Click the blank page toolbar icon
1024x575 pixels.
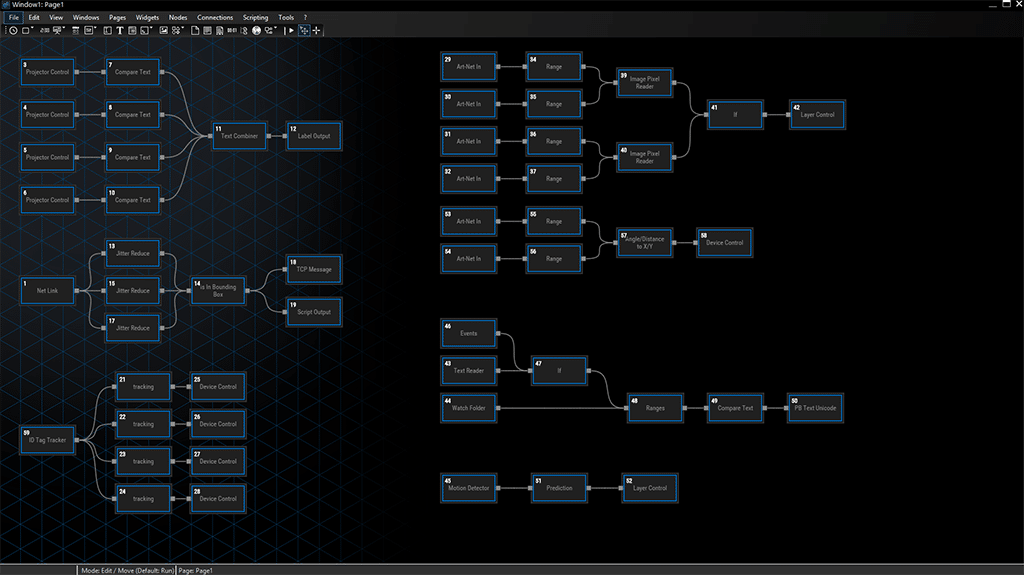(x=196, y=30)
